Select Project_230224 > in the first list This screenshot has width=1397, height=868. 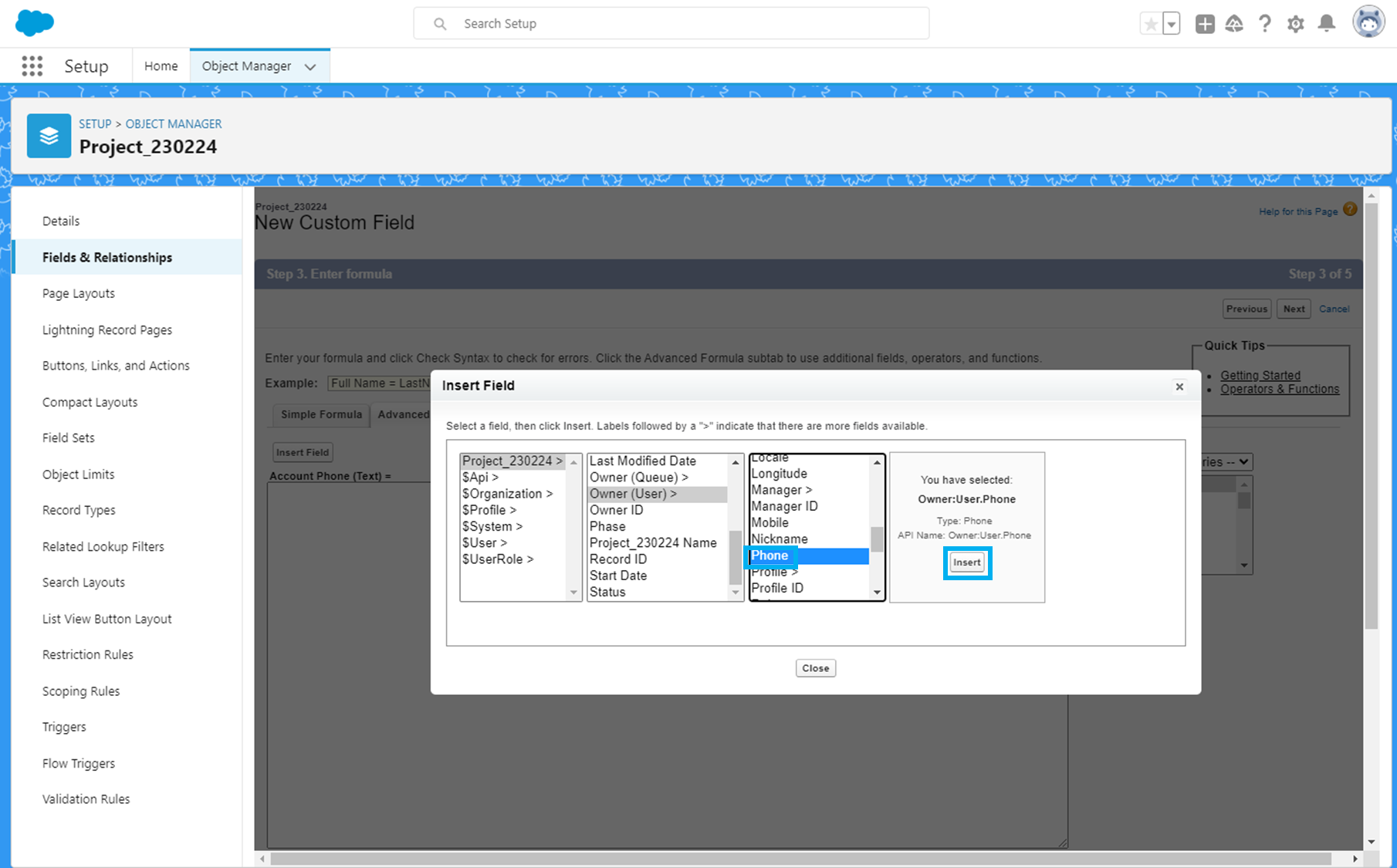[513, 461]
